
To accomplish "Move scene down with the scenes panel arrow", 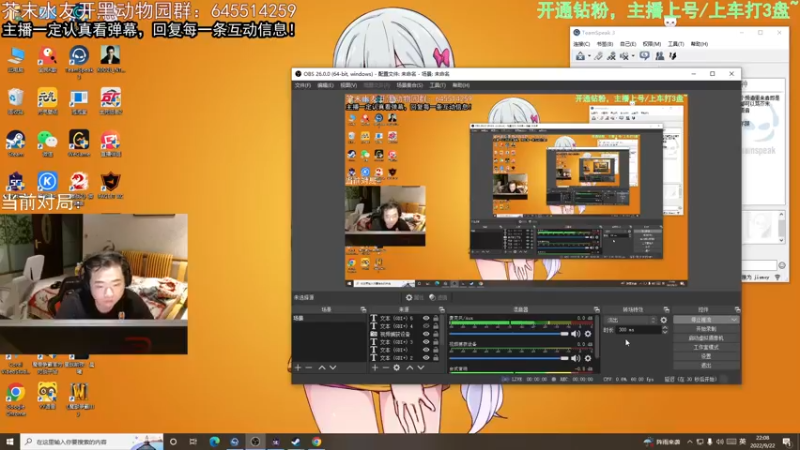I will point(333,368).
